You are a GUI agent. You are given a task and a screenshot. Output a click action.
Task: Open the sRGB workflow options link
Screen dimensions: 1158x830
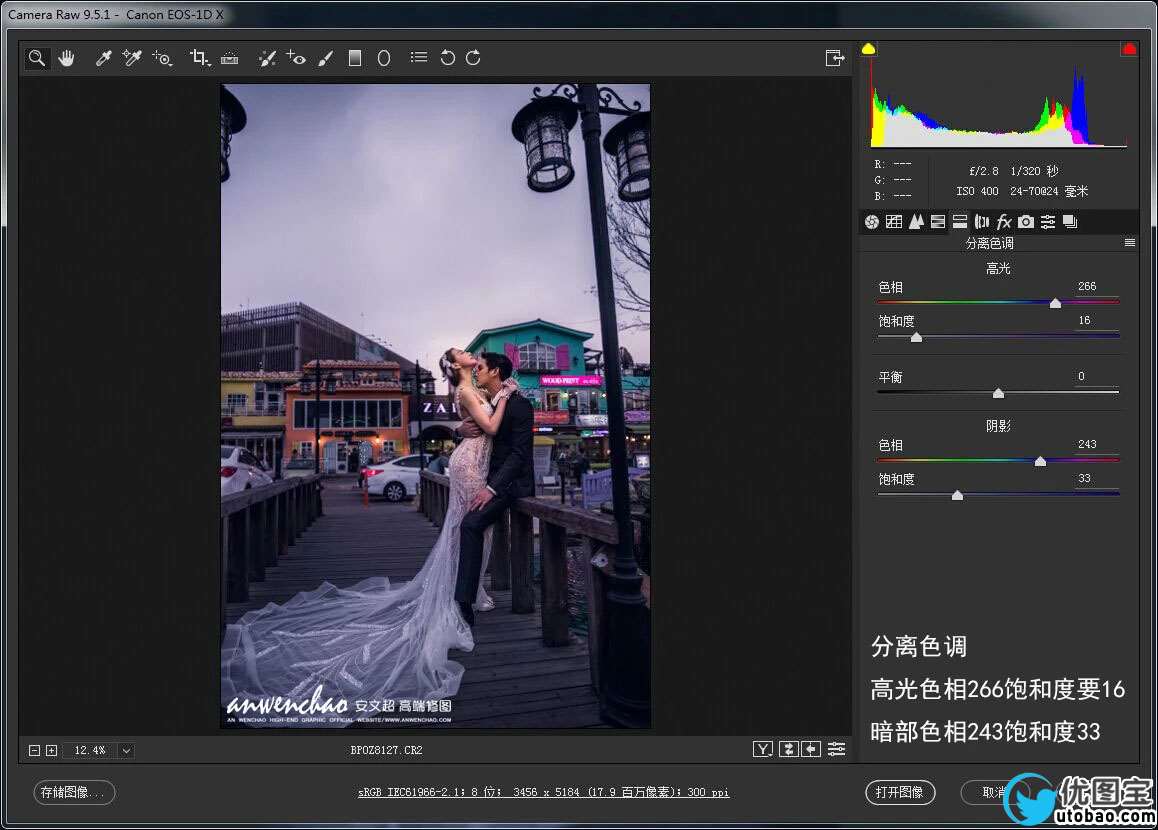click(x=544, y=792)
